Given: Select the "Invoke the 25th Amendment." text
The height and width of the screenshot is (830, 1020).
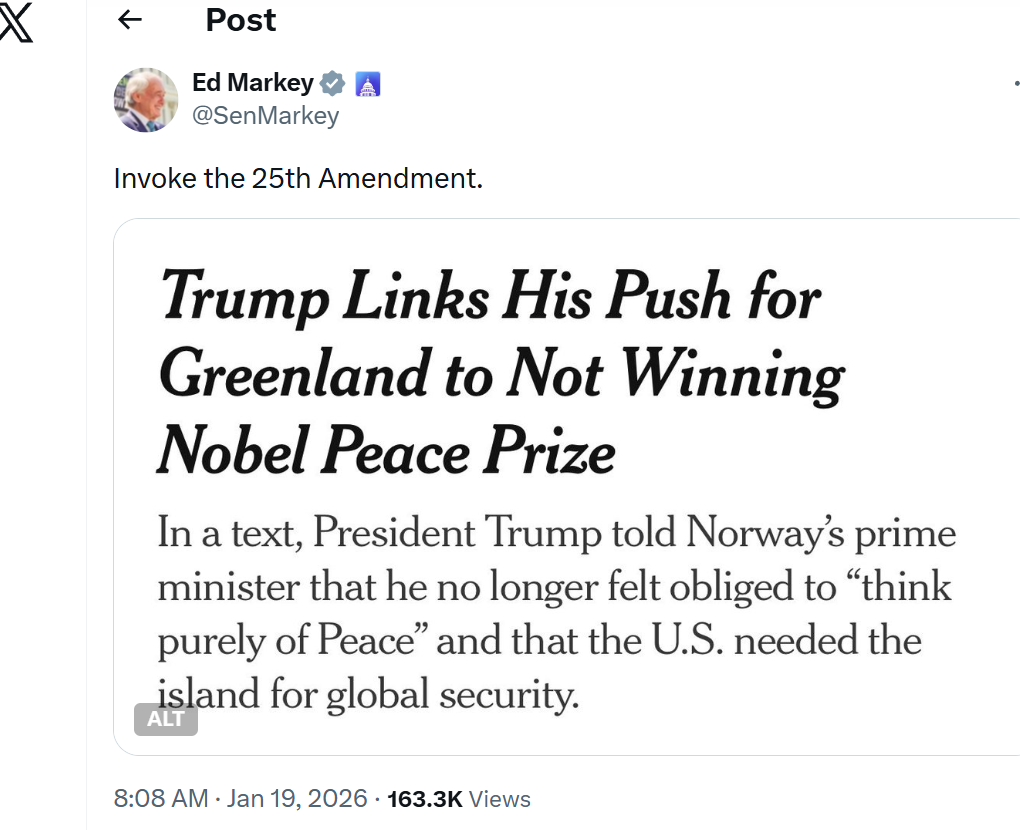Looking at the screenshot, I should [x=298, y=179].
